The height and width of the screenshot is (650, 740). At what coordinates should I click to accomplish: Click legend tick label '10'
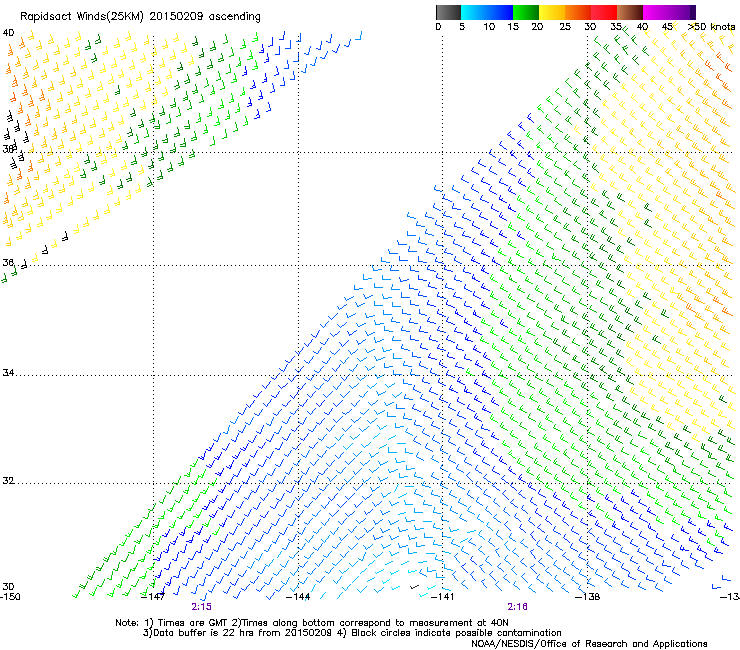tap(489, 27)
